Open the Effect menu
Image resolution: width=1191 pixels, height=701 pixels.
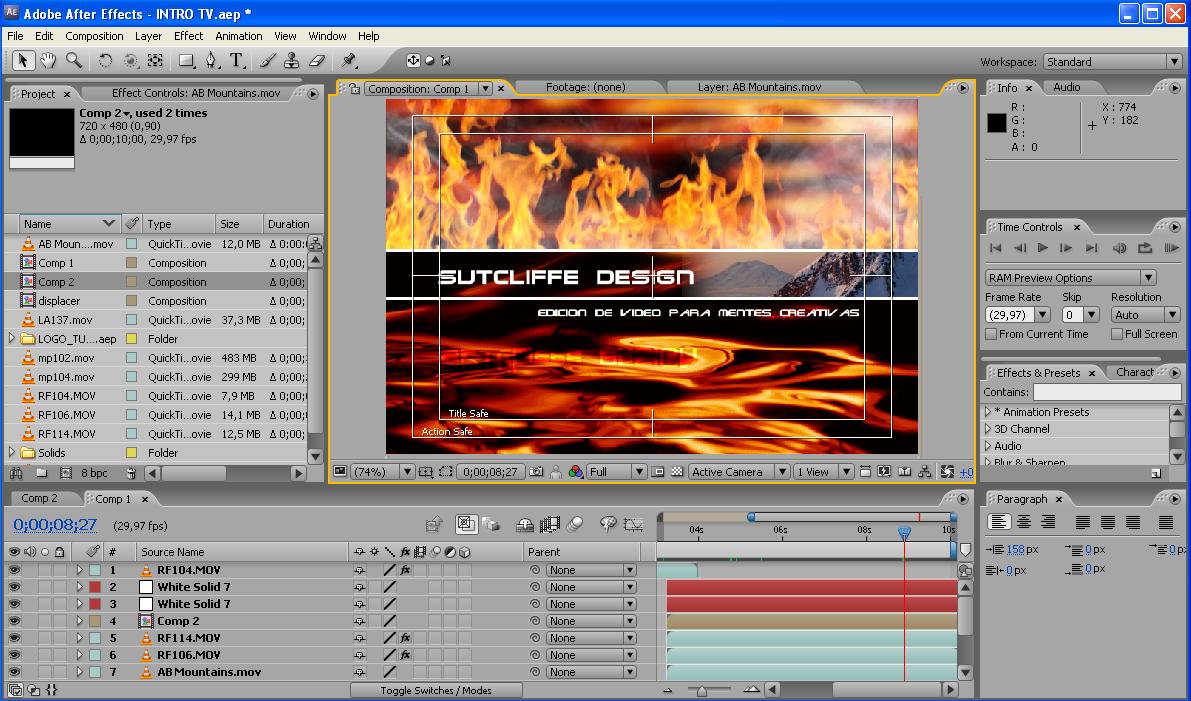(x=188, y=36)
